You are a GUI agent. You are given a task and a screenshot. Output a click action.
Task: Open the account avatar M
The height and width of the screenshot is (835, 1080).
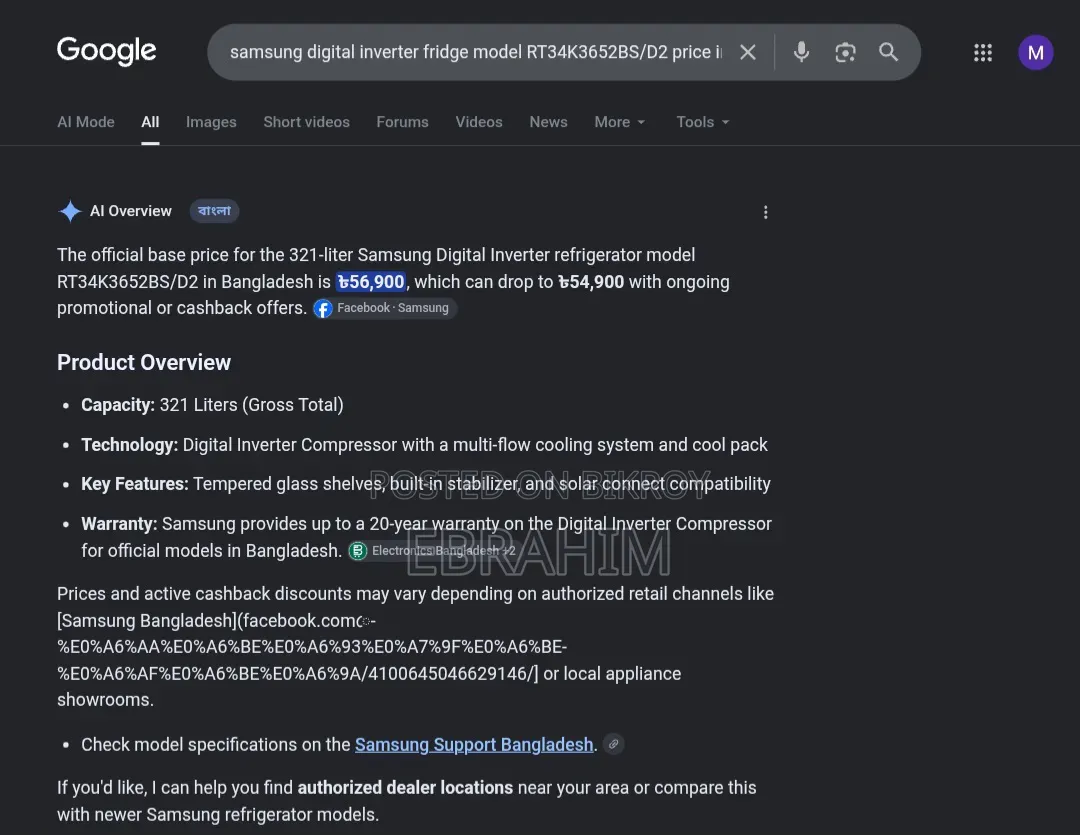coord(1035,52)
